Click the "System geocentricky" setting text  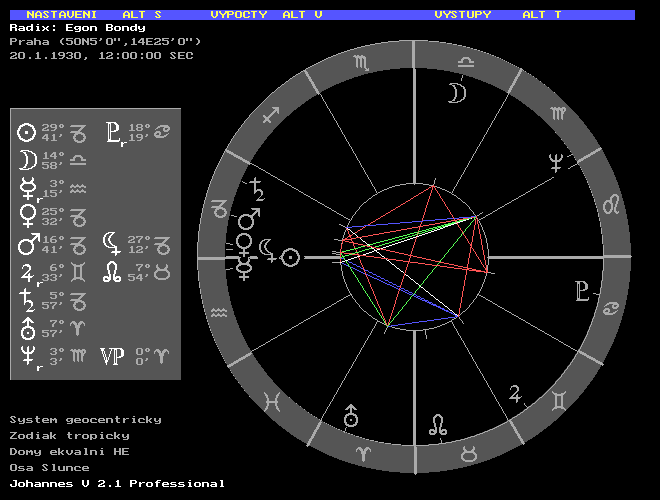[x=85, y=420]
